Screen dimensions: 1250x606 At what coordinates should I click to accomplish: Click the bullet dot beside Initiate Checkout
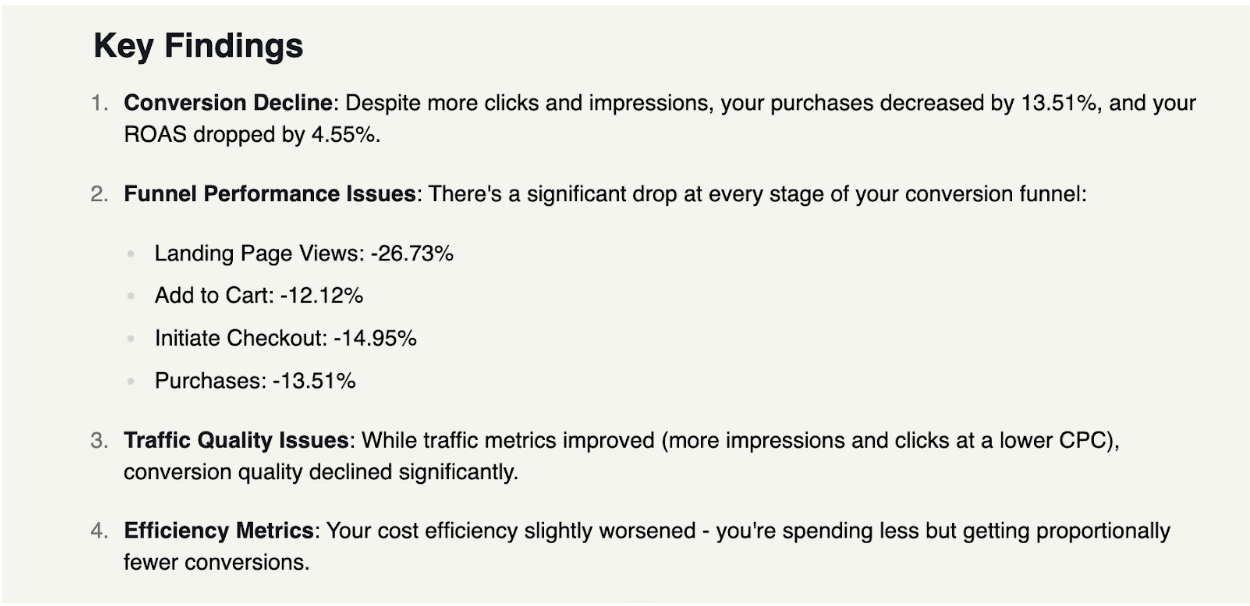130,339
